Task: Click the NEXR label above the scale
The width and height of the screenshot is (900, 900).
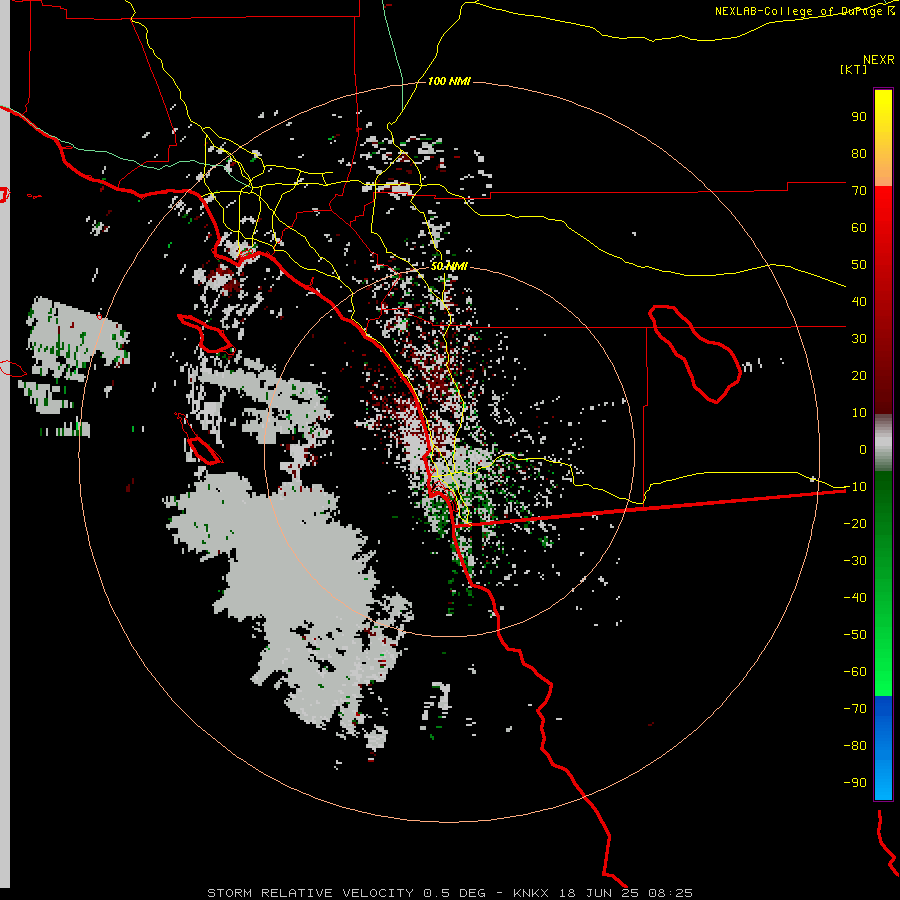Action: coord(878,60)
